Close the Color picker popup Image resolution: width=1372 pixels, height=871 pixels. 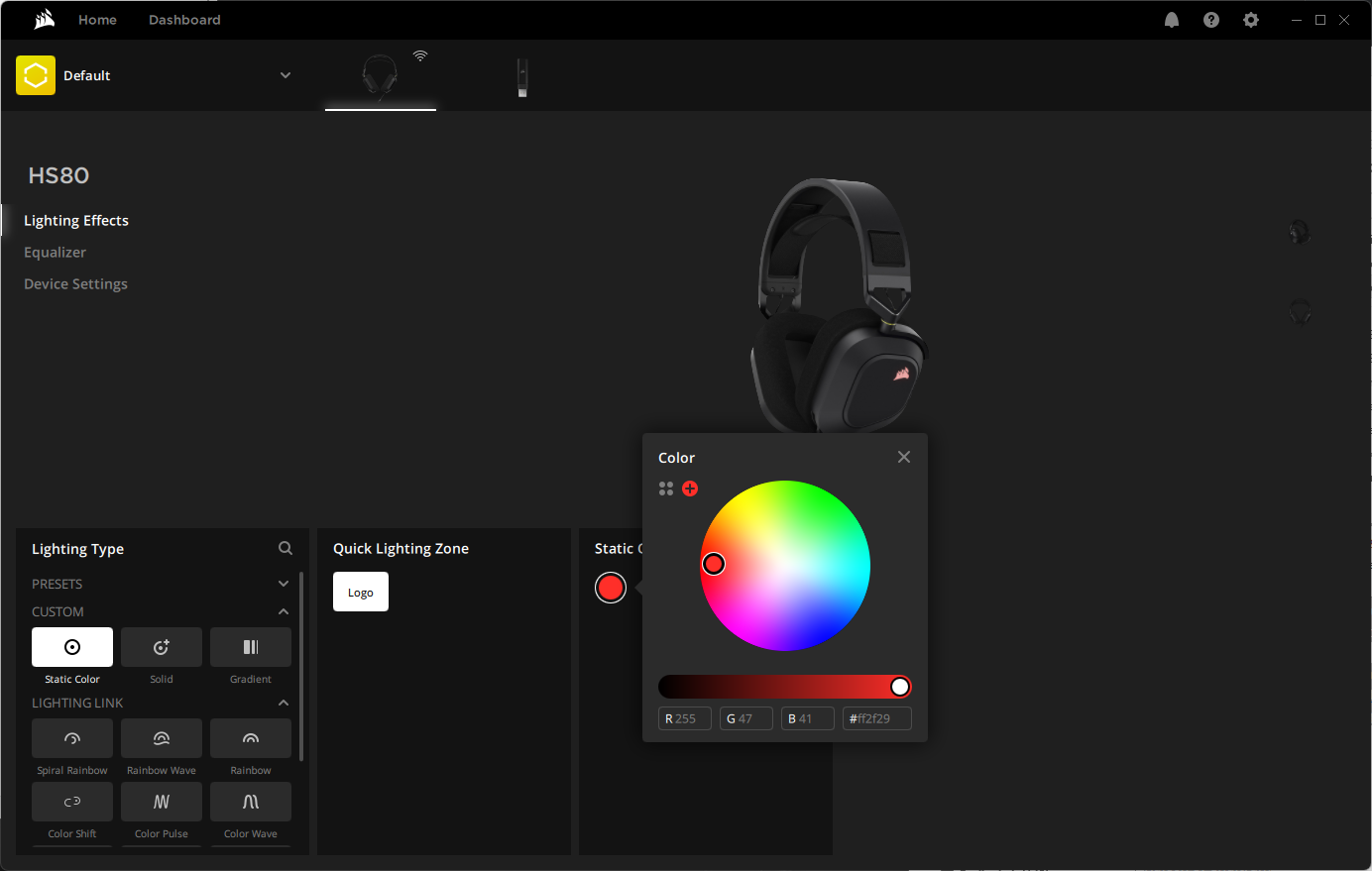[x=904, y=457]
